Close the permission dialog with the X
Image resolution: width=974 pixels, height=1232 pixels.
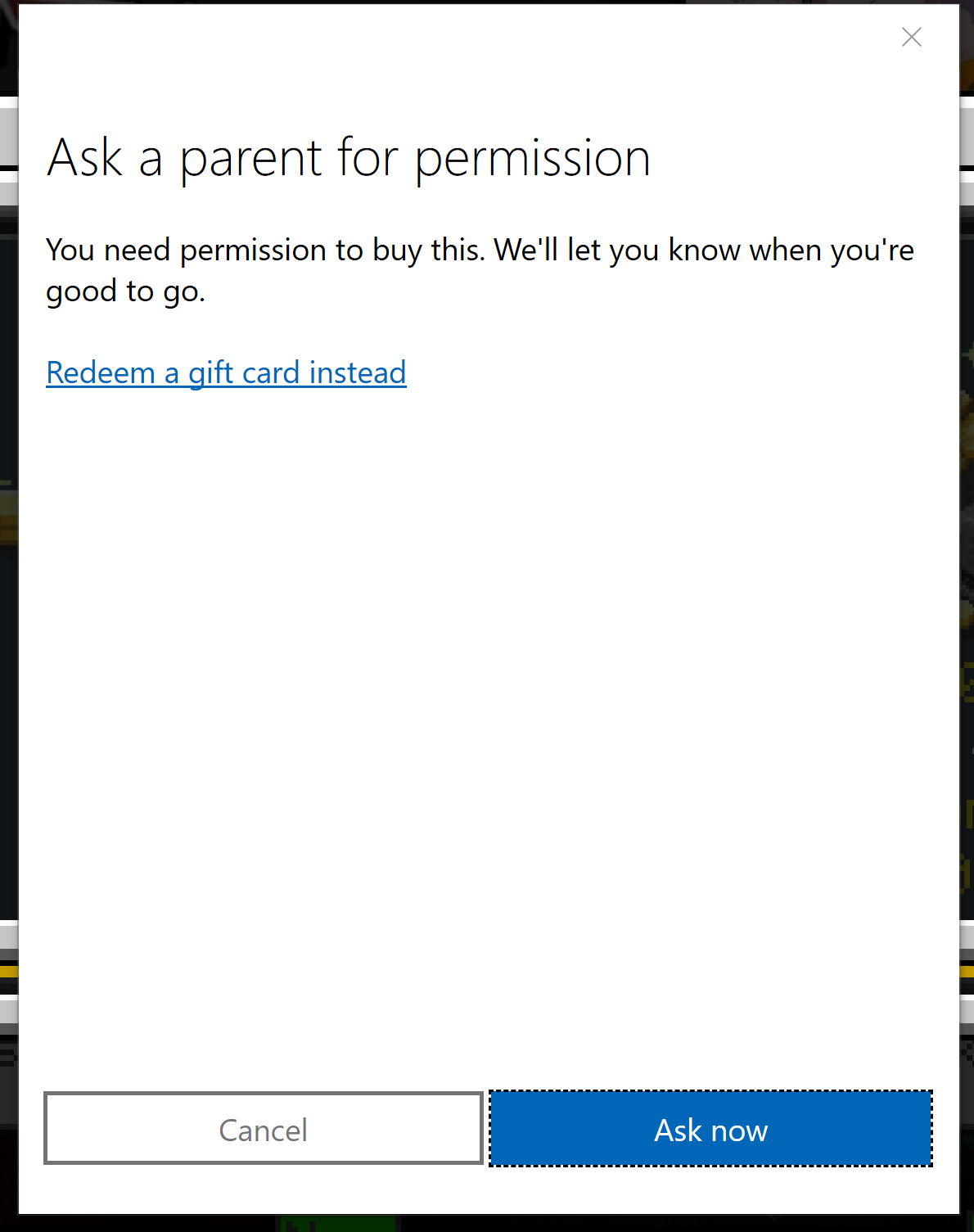911,37
